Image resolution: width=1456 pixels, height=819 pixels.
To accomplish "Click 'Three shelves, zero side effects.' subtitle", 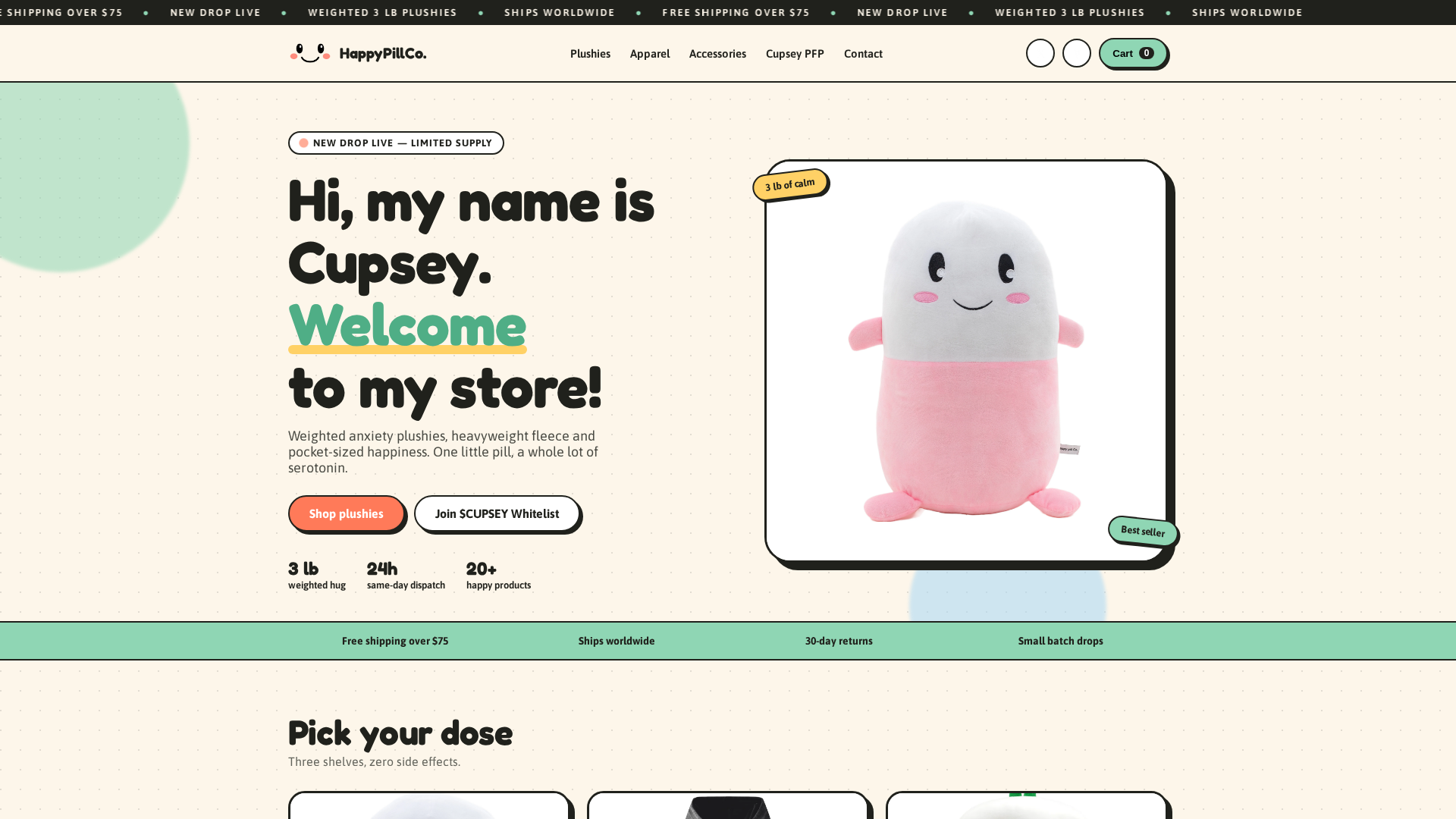I will point(374,761).
